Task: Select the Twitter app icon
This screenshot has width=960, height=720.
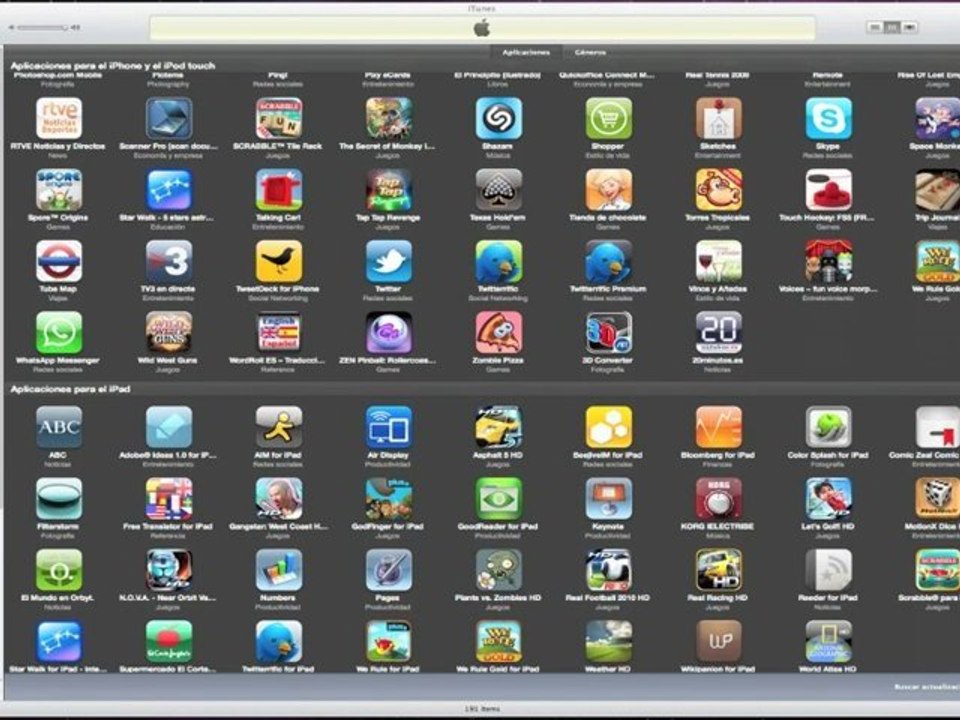Action: 389,261
